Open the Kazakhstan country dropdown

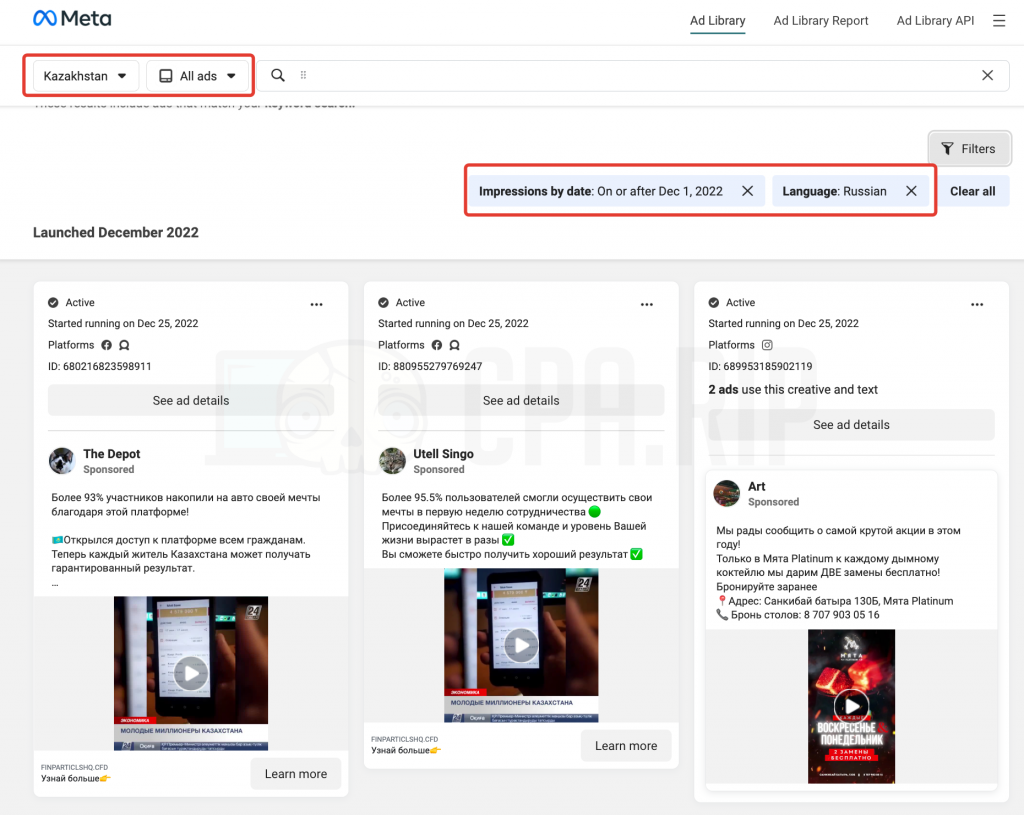tap(86, 76)
